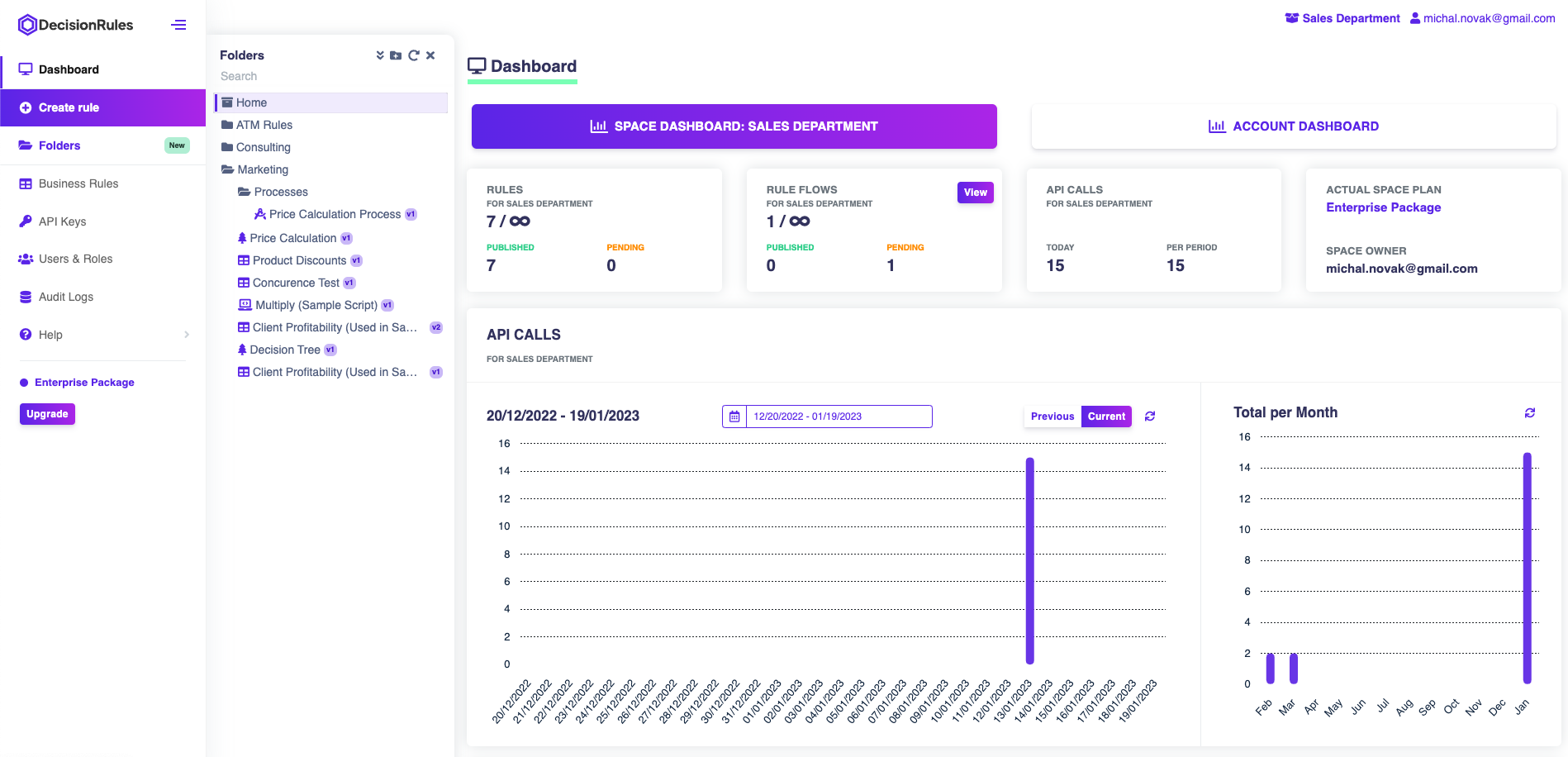Refresh the folder tree
This screenshot has height=757, width=1568.
(414, 55)
